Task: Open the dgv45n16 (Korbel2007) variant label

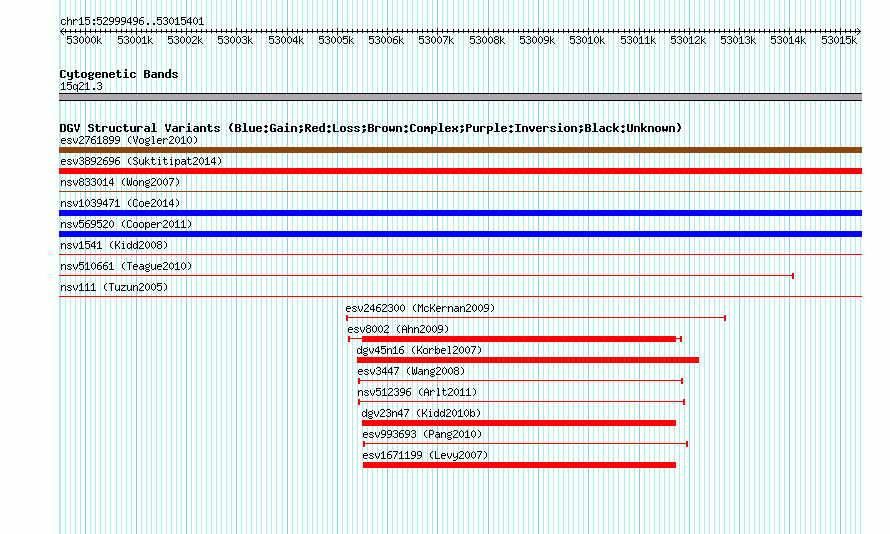Action: click(x=419, y=350)
